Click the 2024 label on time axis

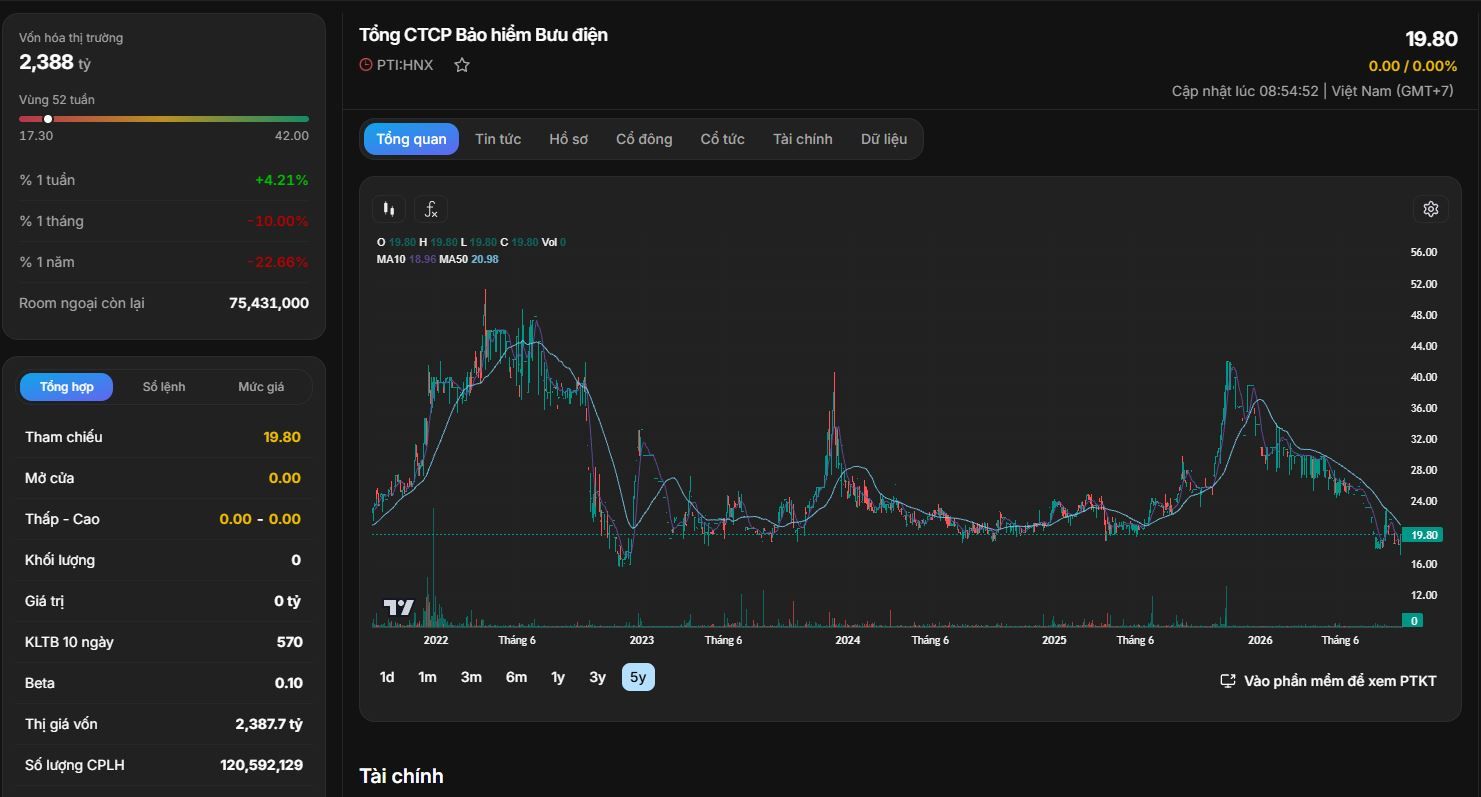pyautogui.click(x=848, y=640)
